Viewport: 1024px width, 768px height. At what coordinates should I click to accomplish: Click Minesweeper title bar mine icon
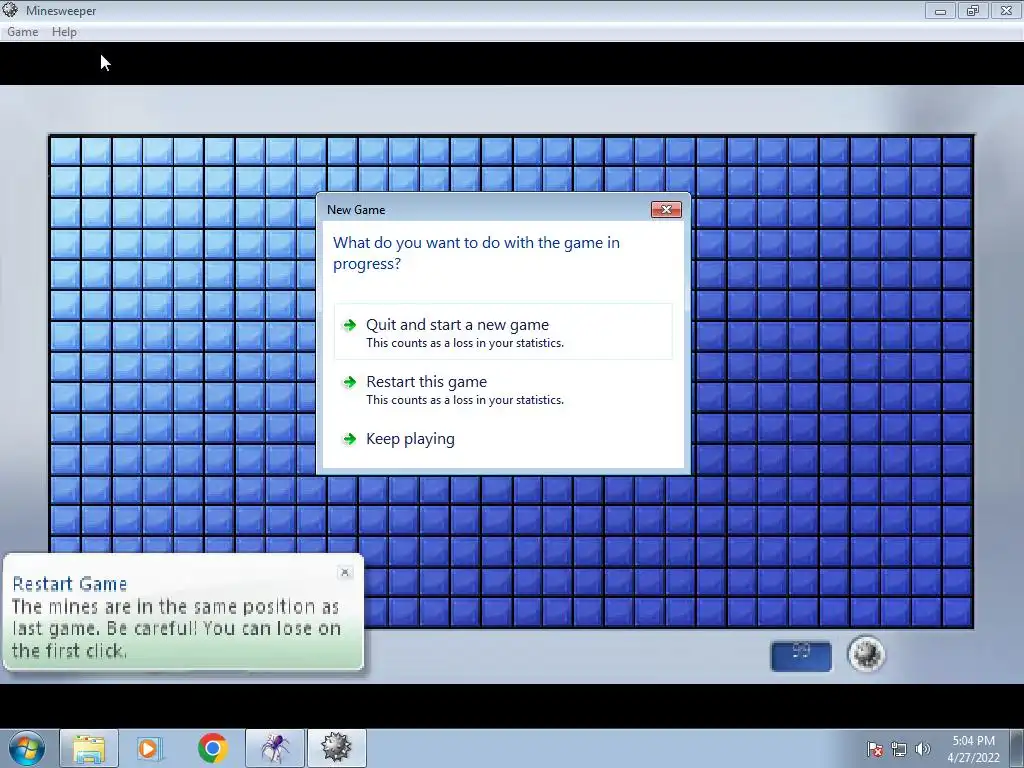10,10
